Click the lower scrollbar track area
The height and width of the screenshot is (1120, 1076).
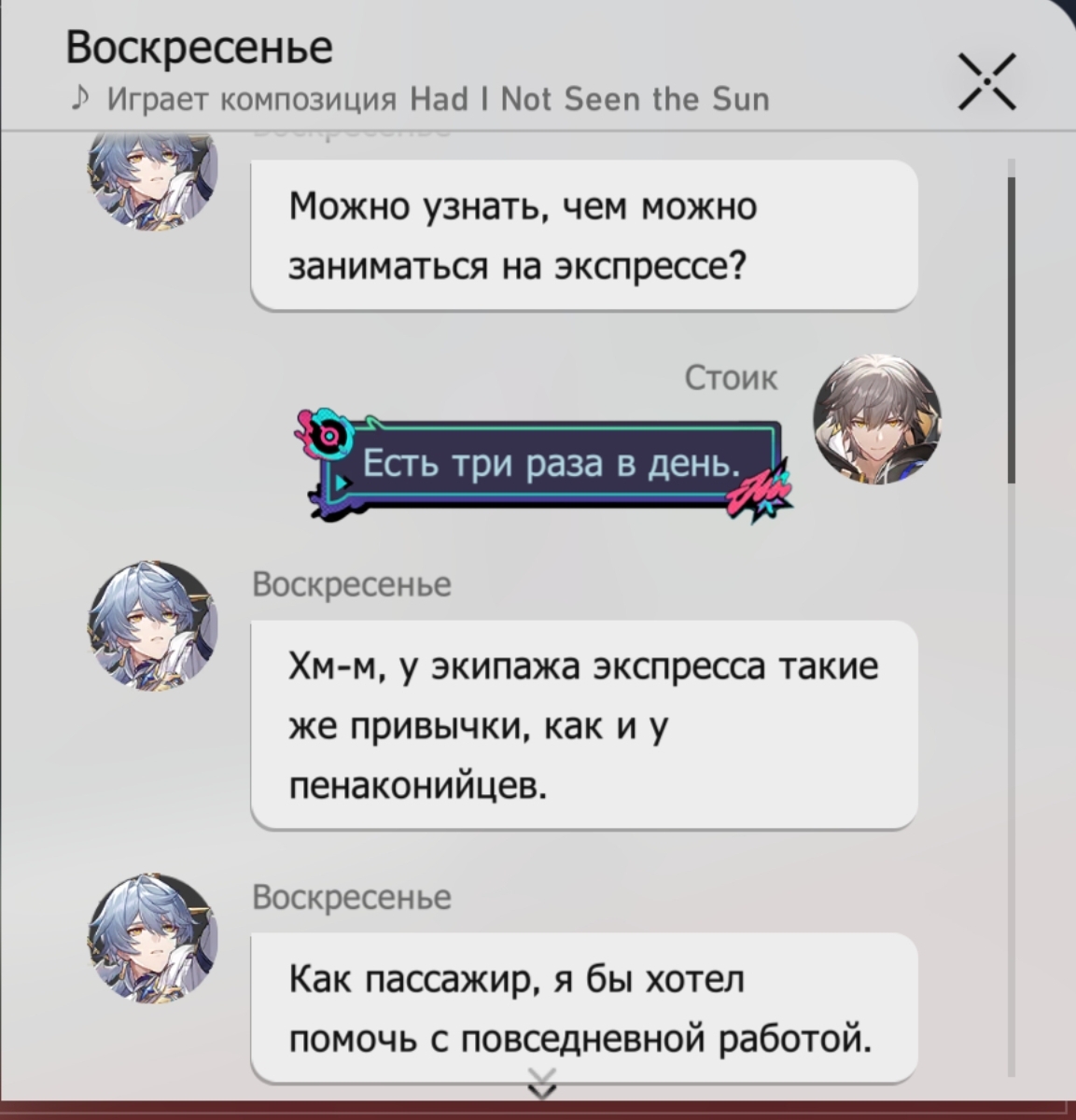[x=1012, y=779]
